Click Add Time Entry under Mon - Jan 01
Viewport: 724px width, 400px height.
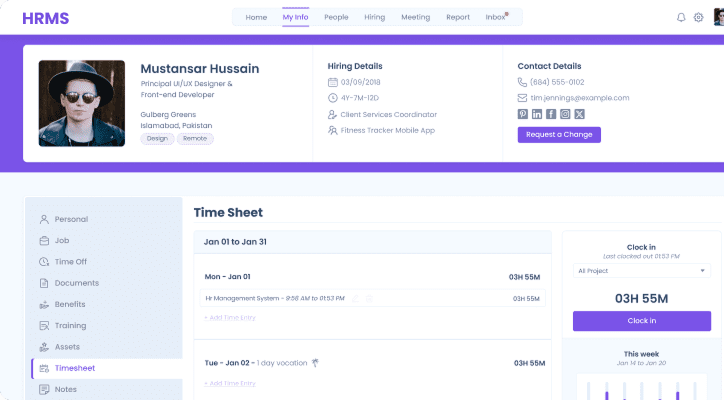click(230, 317)
